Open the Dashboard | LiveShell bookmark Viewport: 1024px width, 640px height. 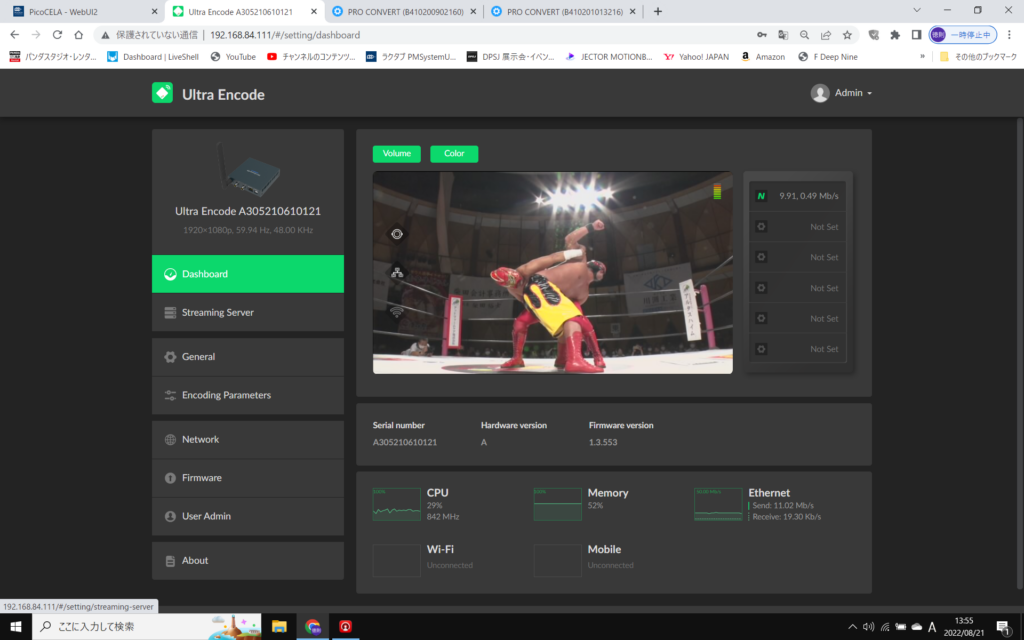153,57
